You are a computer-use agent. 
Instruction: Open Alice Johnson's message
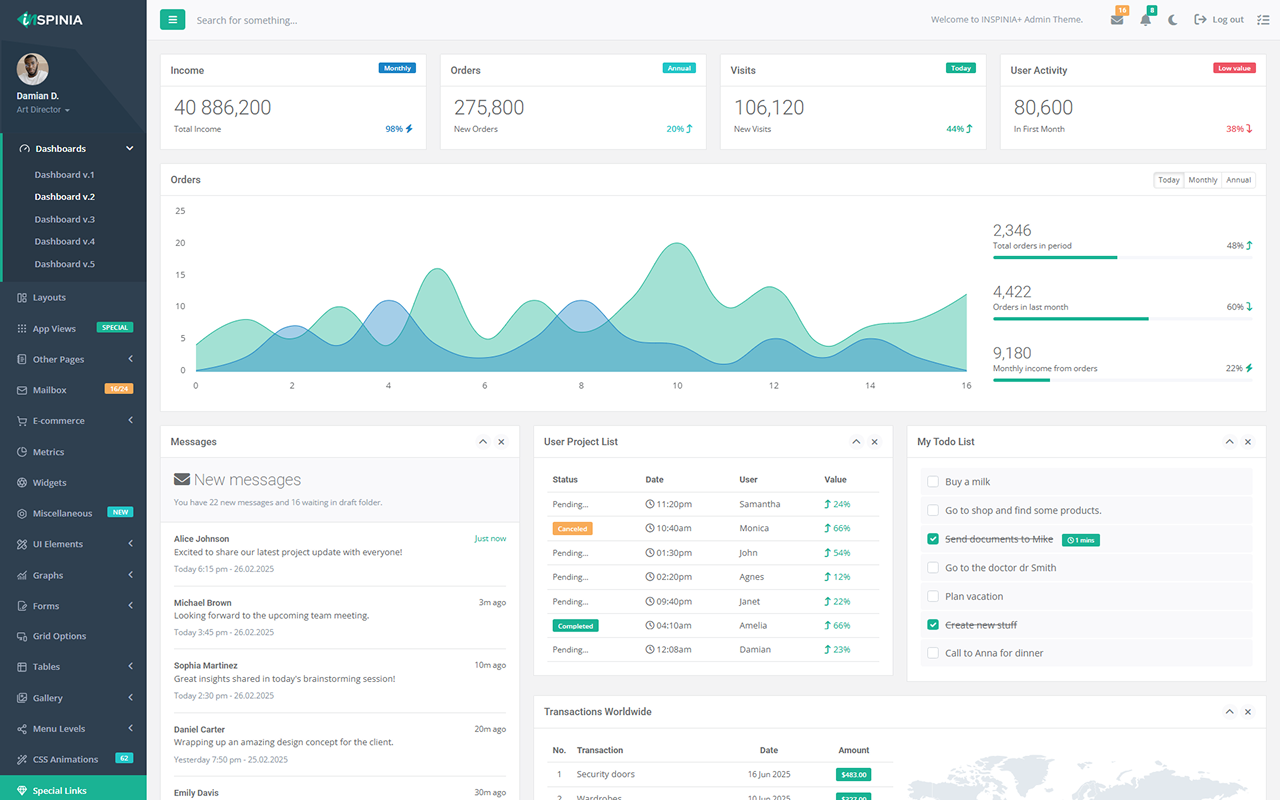tap(340, 553)
